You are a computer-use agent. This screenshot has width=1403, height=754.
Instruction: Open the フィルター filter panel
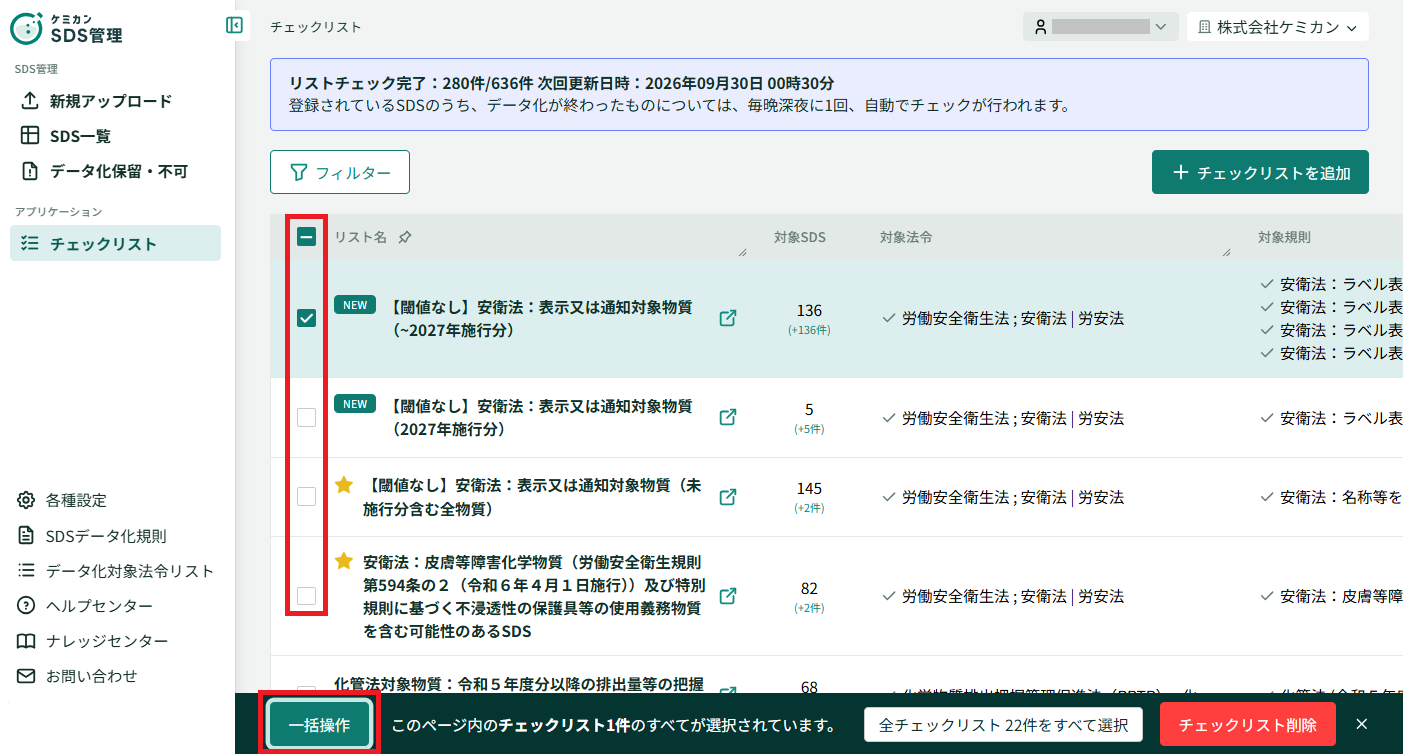pyautogui.click(x=340, y=172)
